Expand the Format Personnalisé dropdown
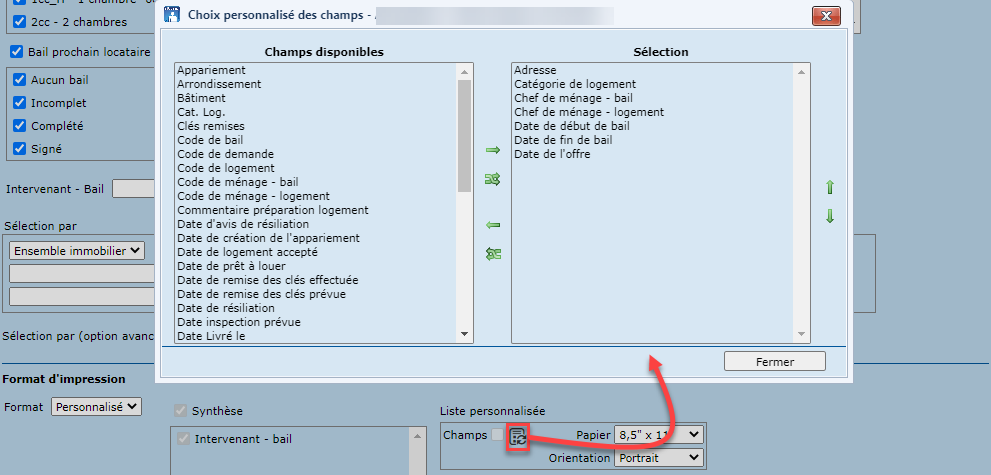Viewport: 991px width, 475px height. (x=97, y=407)
